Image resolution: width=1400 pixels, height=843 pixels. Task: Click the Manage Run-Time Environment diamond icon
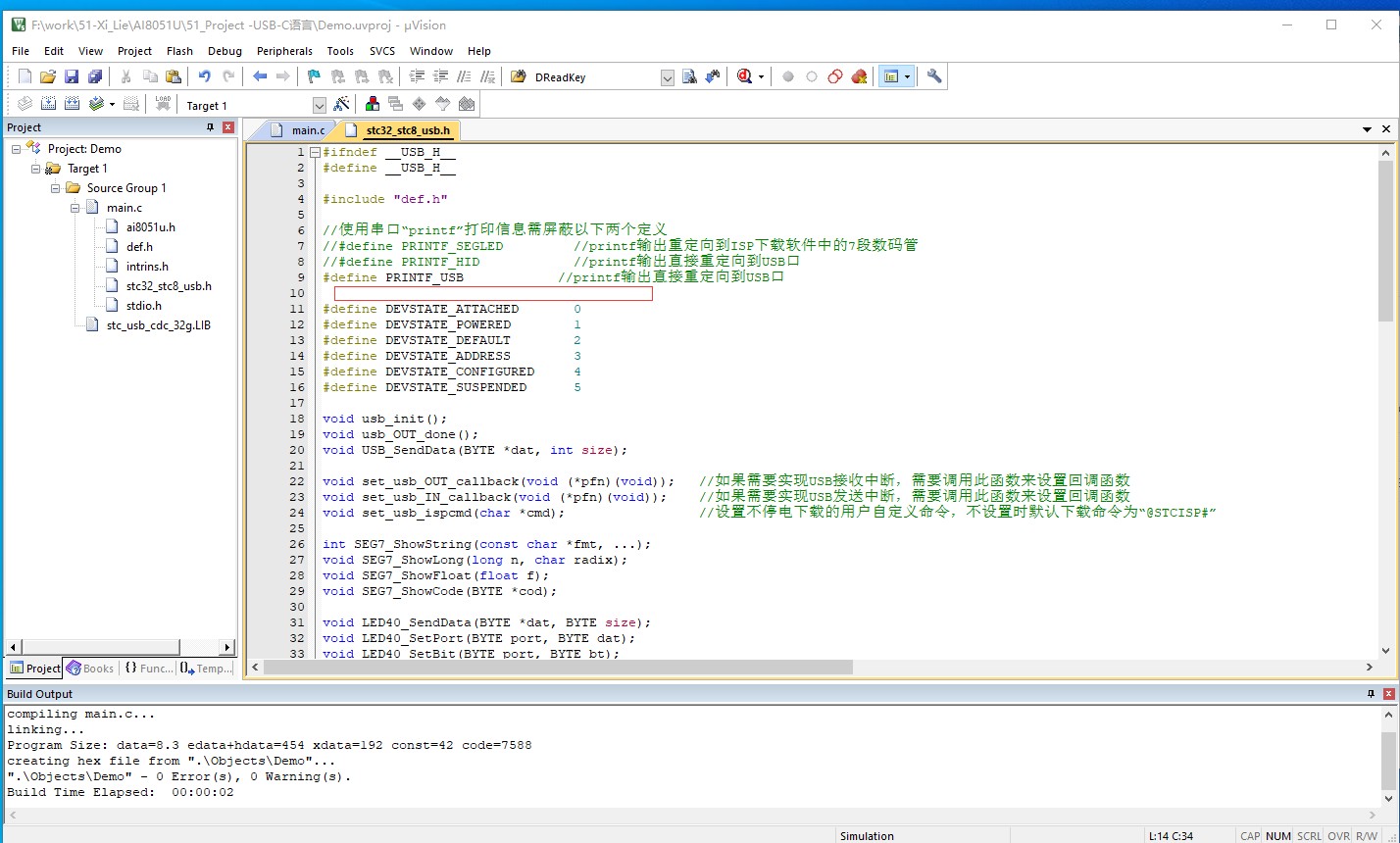(x=420, y=104)
